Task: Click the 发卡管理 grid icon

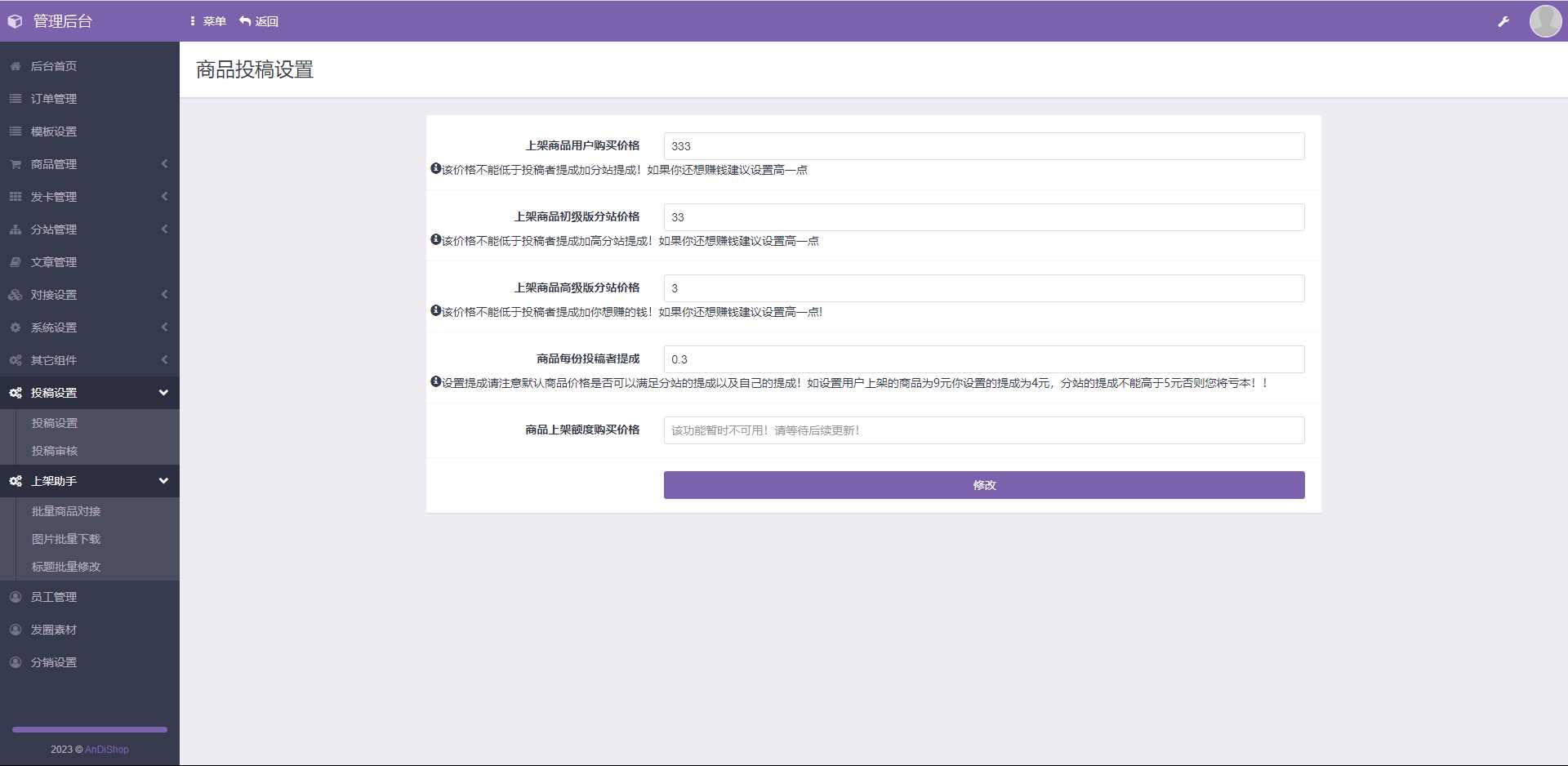Action: pyautogui.click(x=14, y=196)
